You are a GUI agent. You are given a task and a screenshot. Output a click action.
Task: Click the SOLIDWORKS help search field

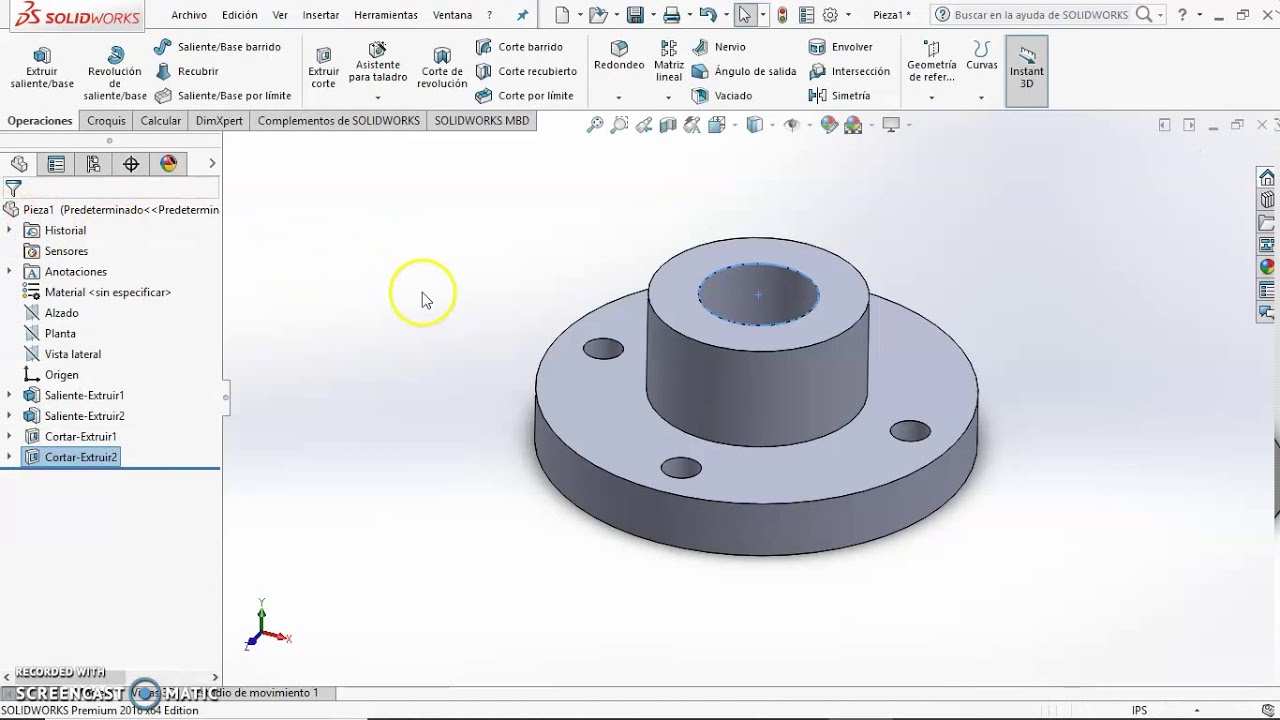coord(1040,15)
